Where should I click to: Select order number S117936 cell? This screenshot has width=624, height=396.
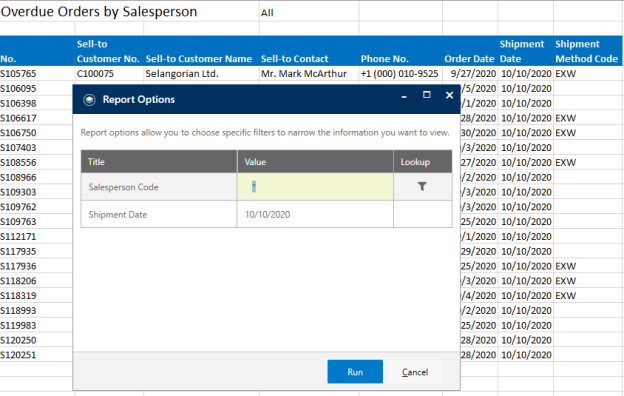(x=36, y=266)
